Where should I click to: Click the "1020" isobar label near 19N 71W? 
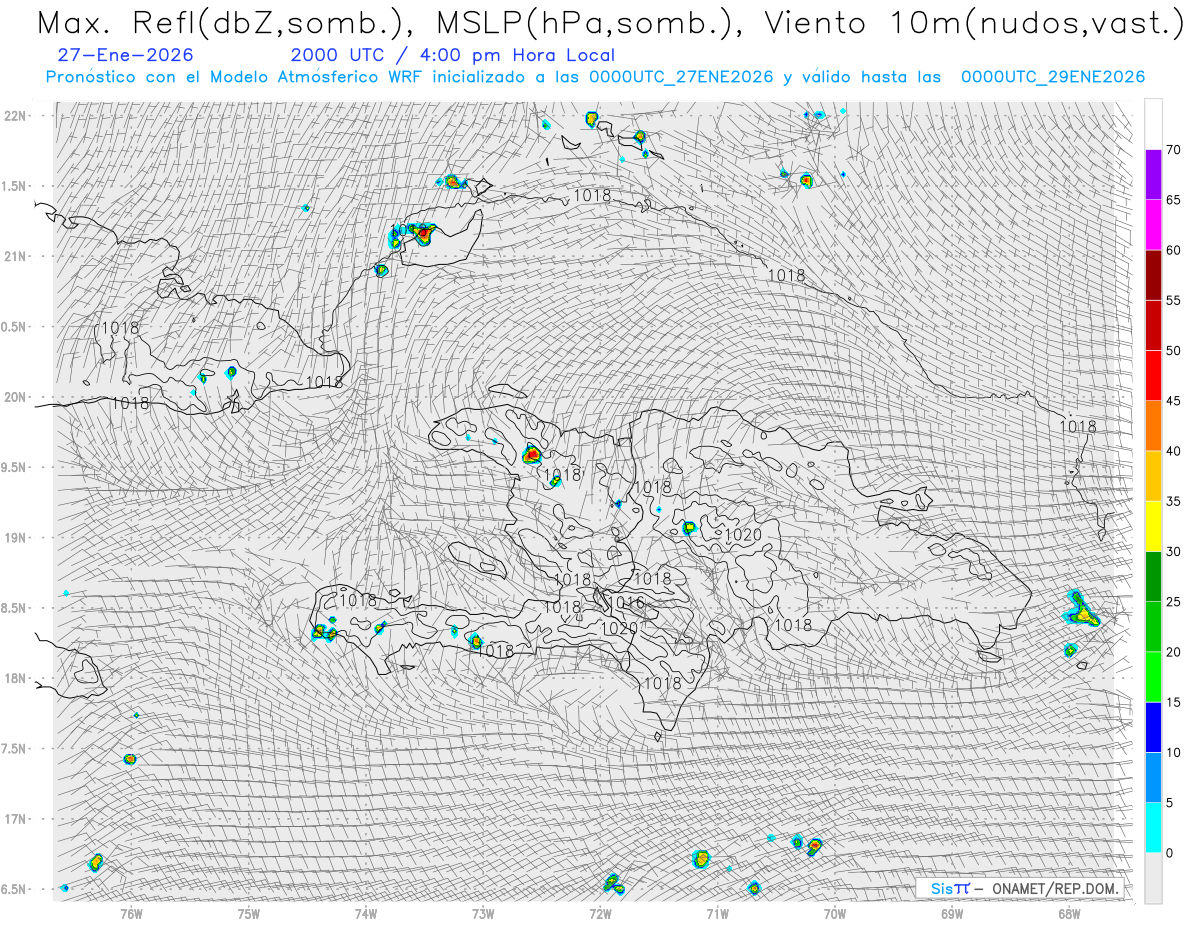click(743, 535)
